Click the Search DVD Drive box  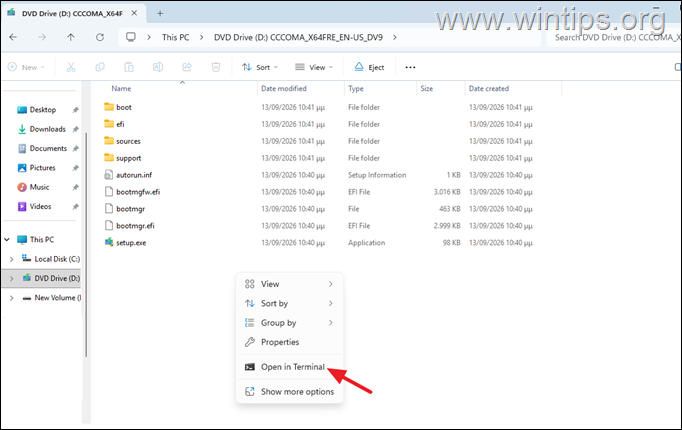point(615,38)
